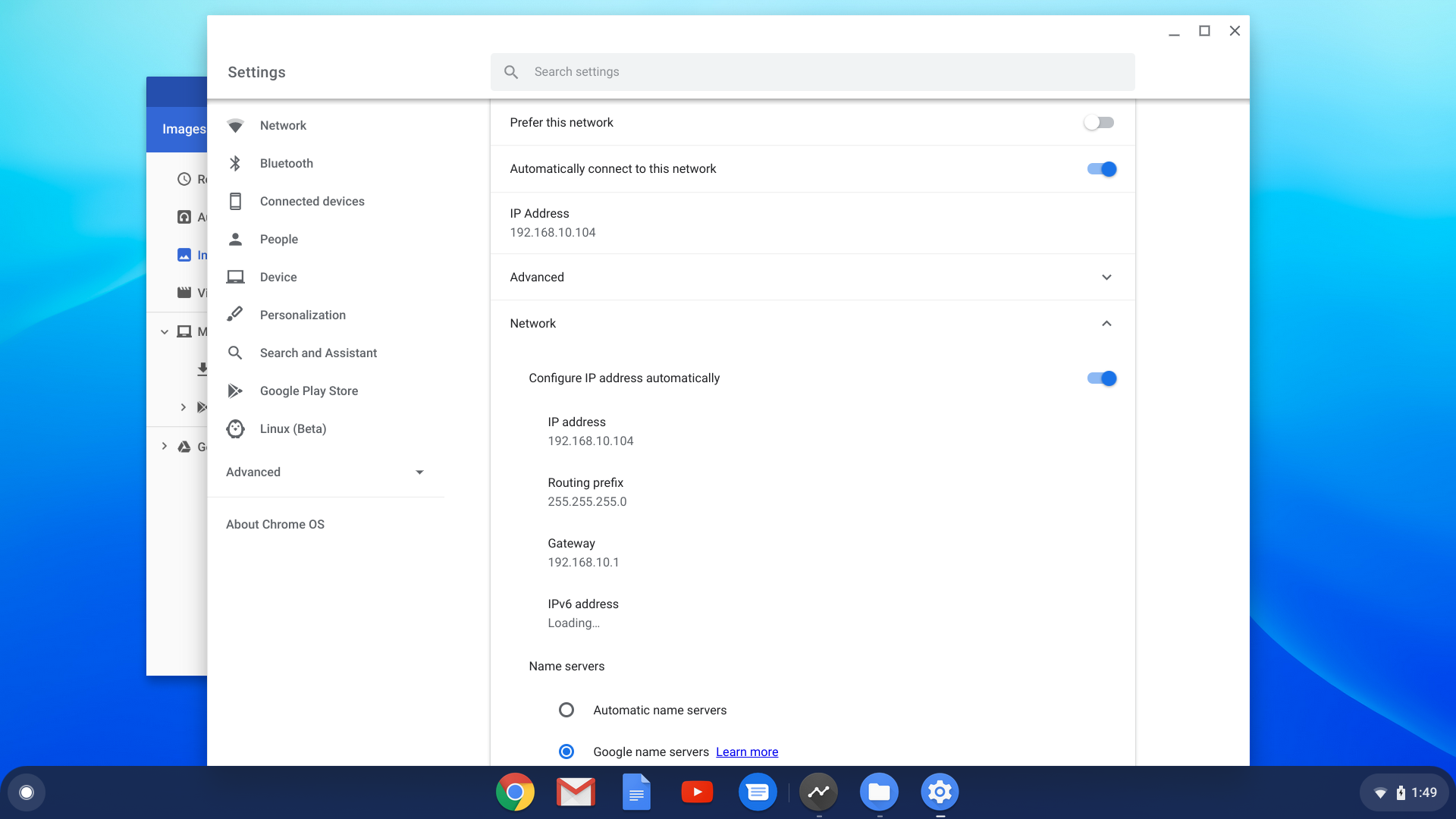Select Automatic name servers radio button

point(566,710)
